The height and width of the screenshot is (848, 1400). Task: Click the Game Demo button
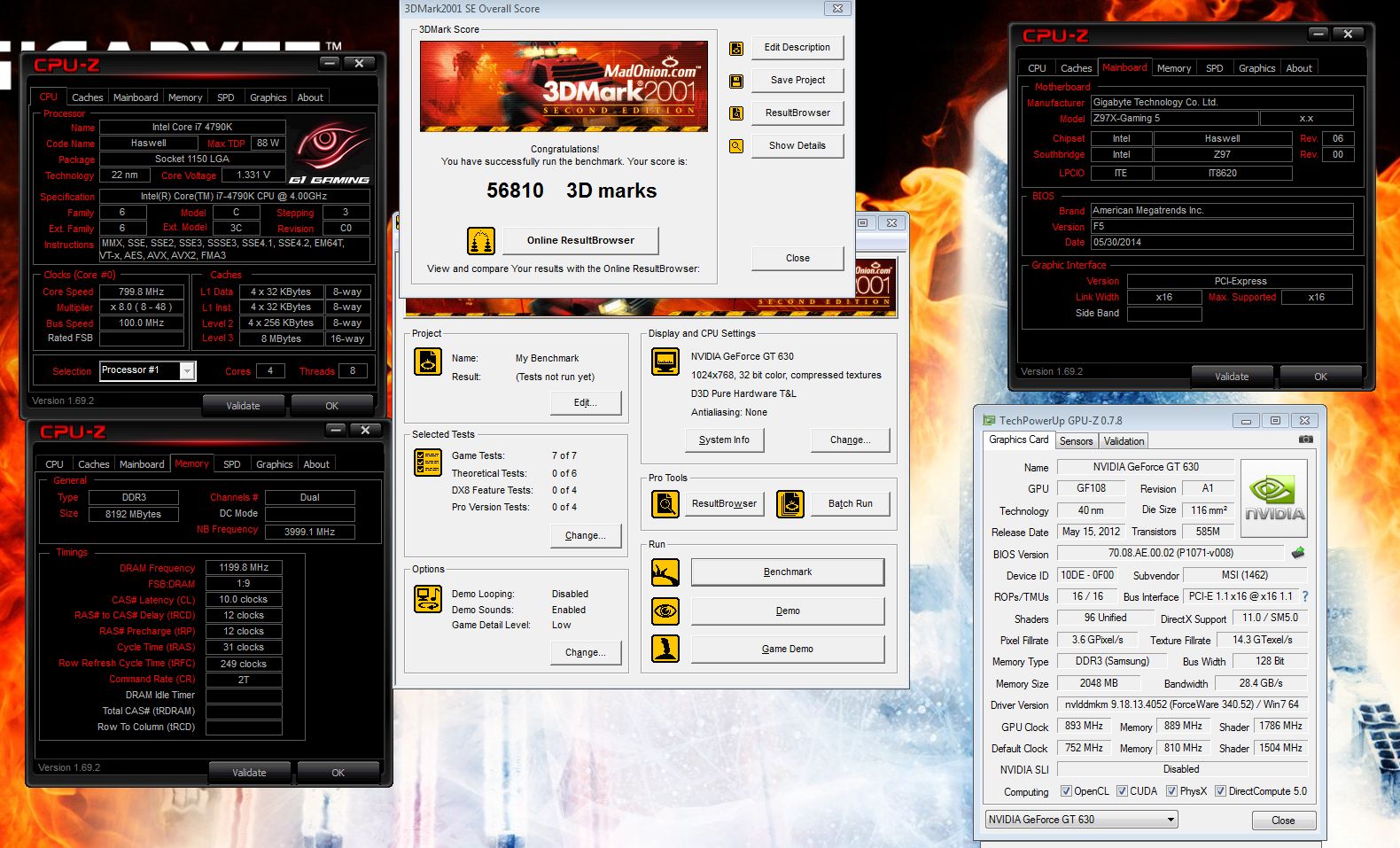point(788,649)
